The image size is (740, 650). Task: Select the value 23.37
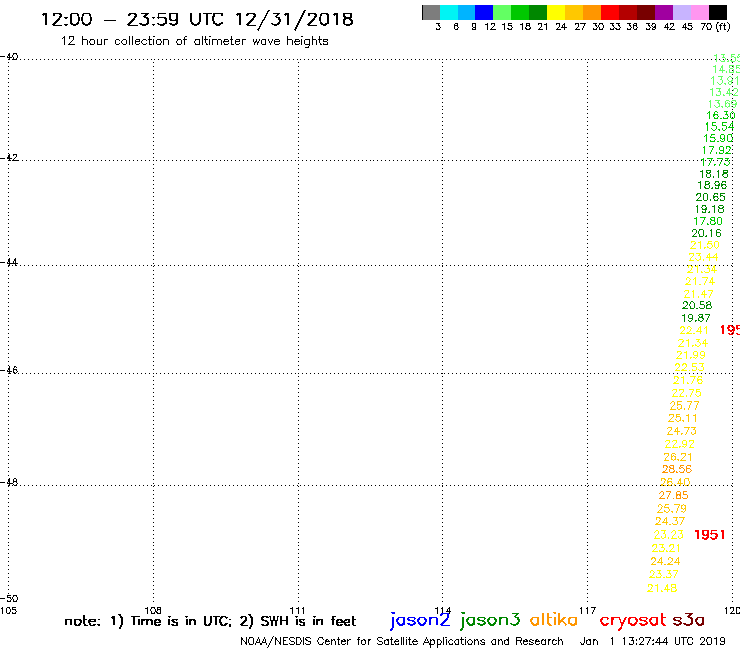click(x=664, y=574)
